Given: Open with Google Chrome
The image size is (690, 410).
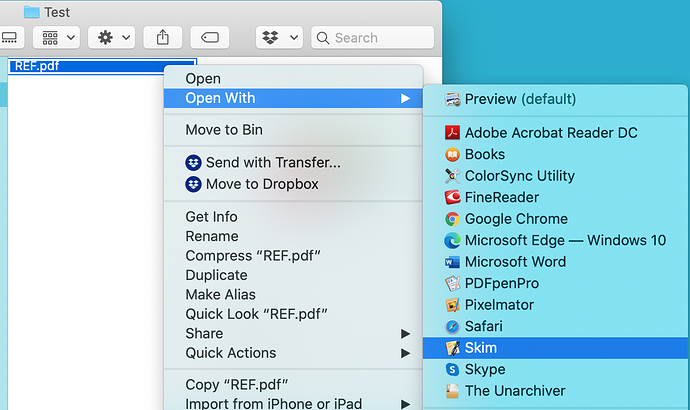Looking at the screenshot, I should coord(555,219).
